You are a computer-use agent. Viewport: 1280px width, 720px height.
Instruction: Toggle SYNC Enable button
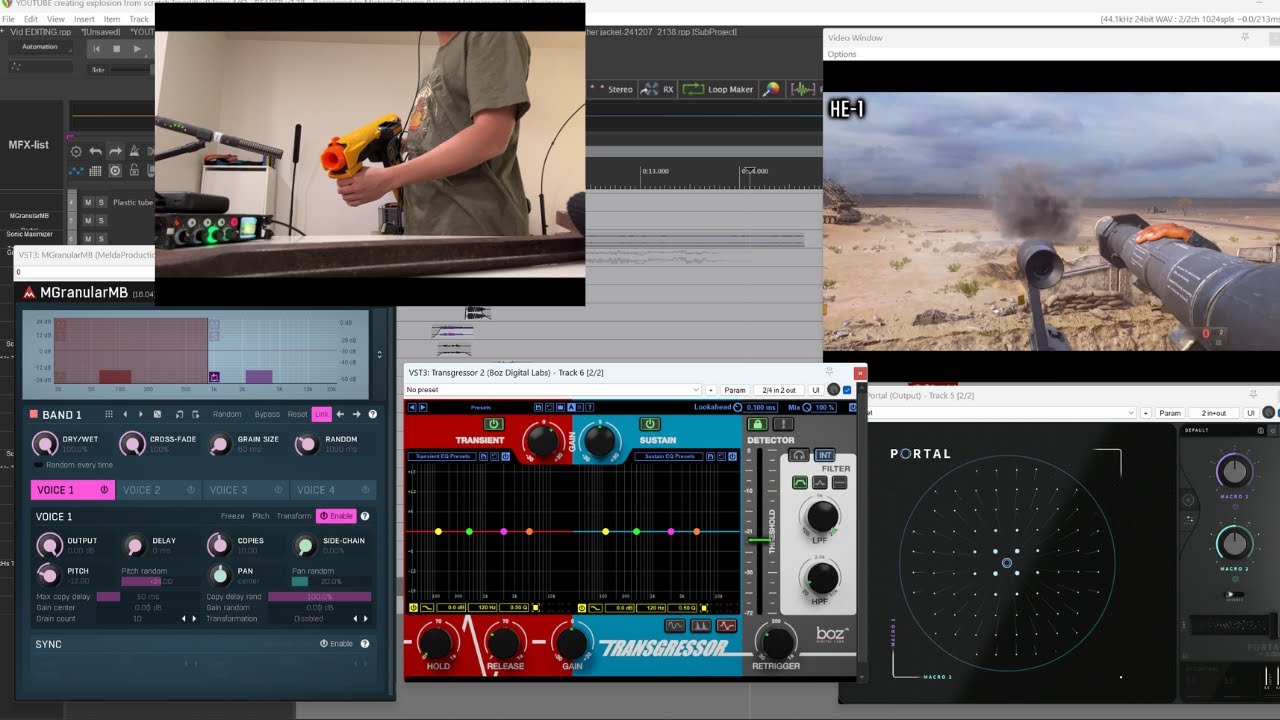click(x=336, y=644)
